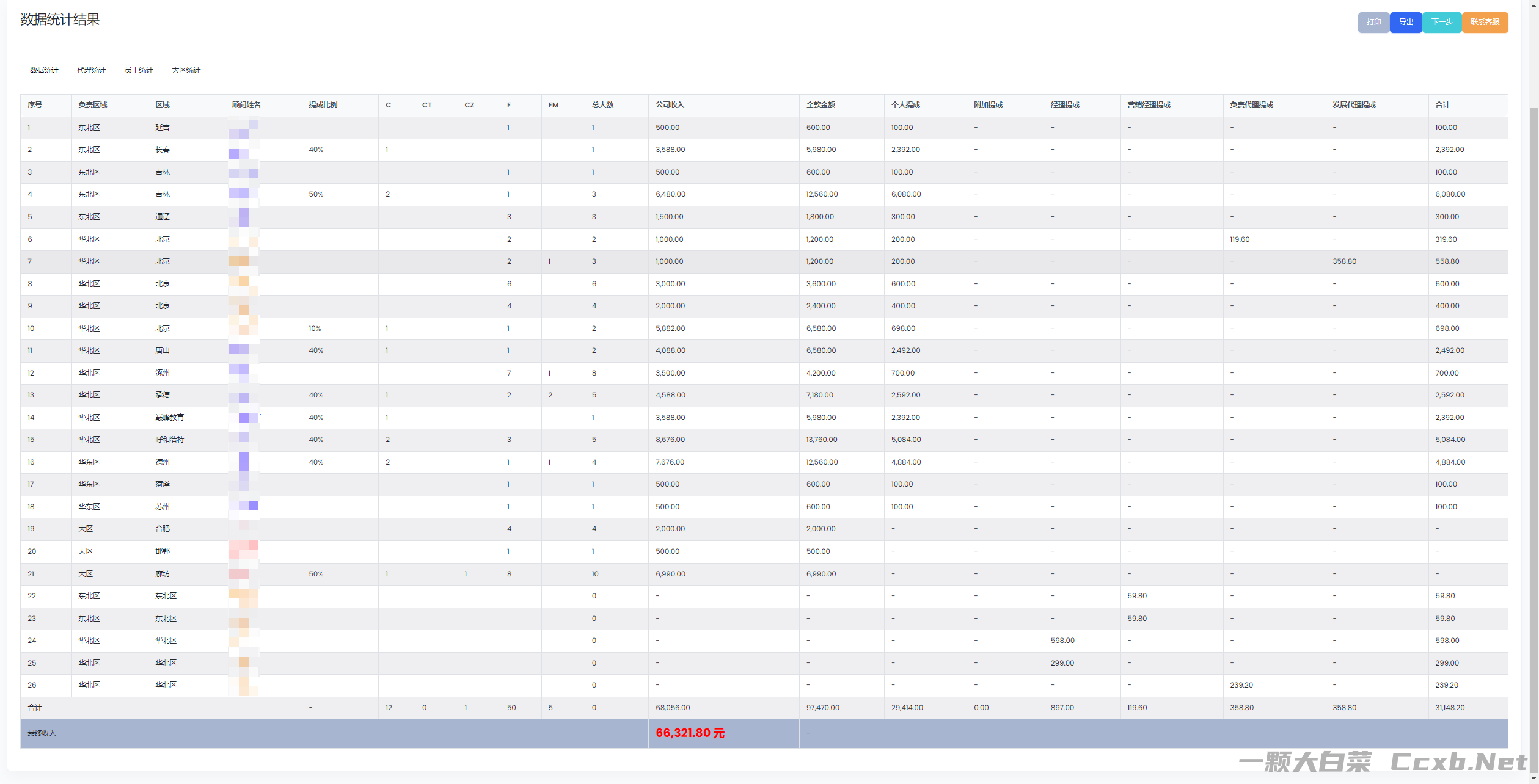1539x784 pixels.
Task: Click the 巅峰教育 region cell
Action: click(169, 418)
